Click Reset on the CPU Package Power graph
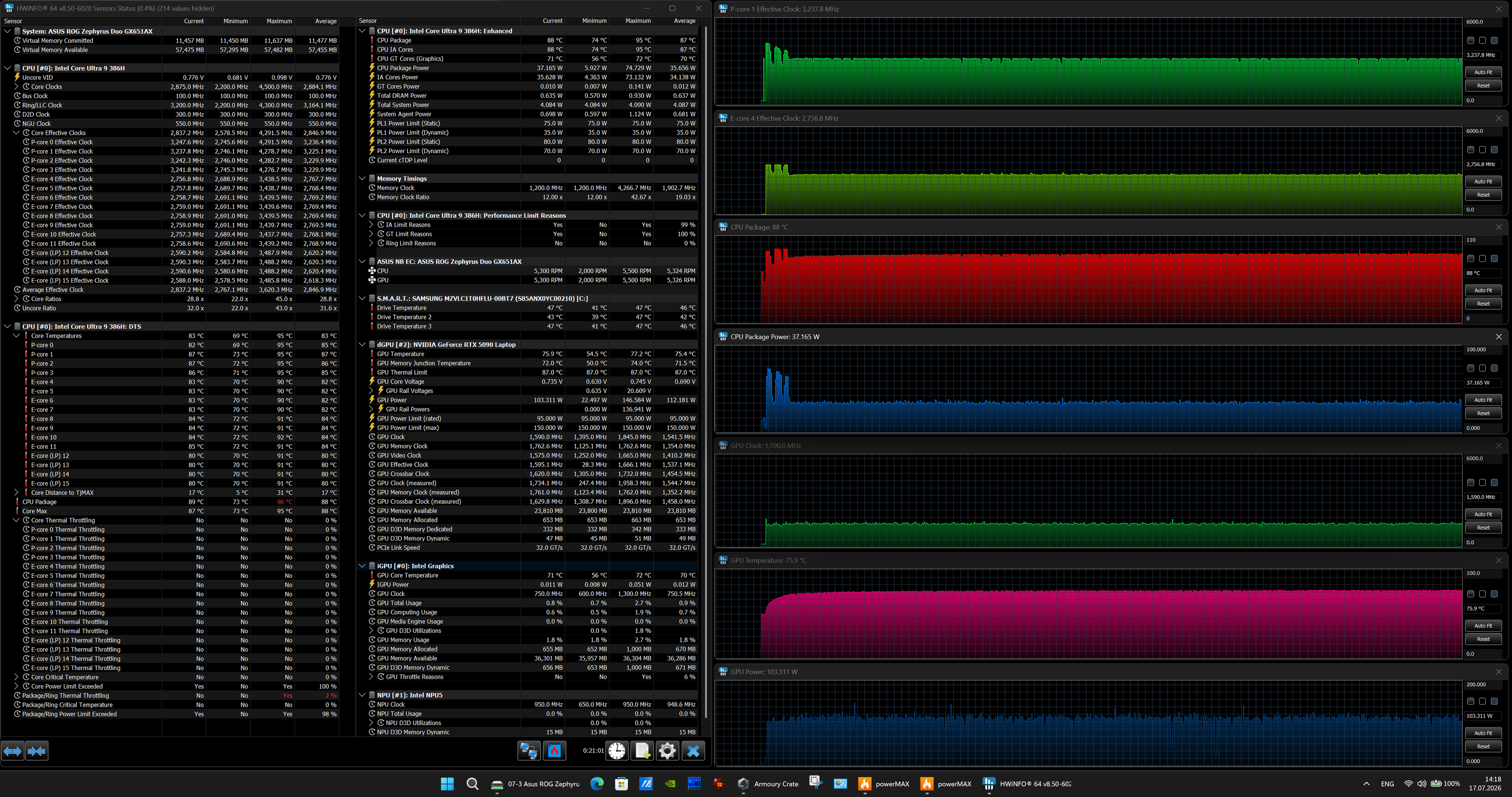The width and height of the screenshot is (1512, 797). pyautogui.click(x=1483, y=413)
